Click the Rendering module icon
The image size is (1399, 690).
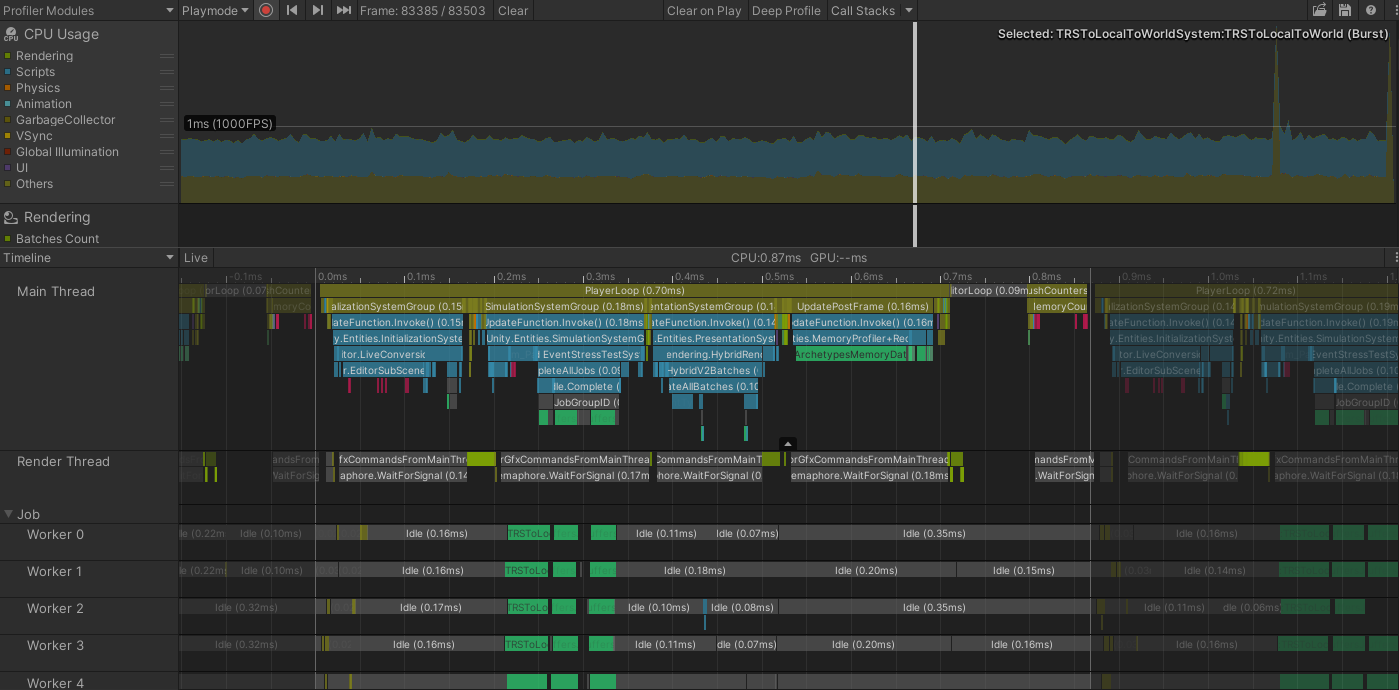tap(11, 217)
